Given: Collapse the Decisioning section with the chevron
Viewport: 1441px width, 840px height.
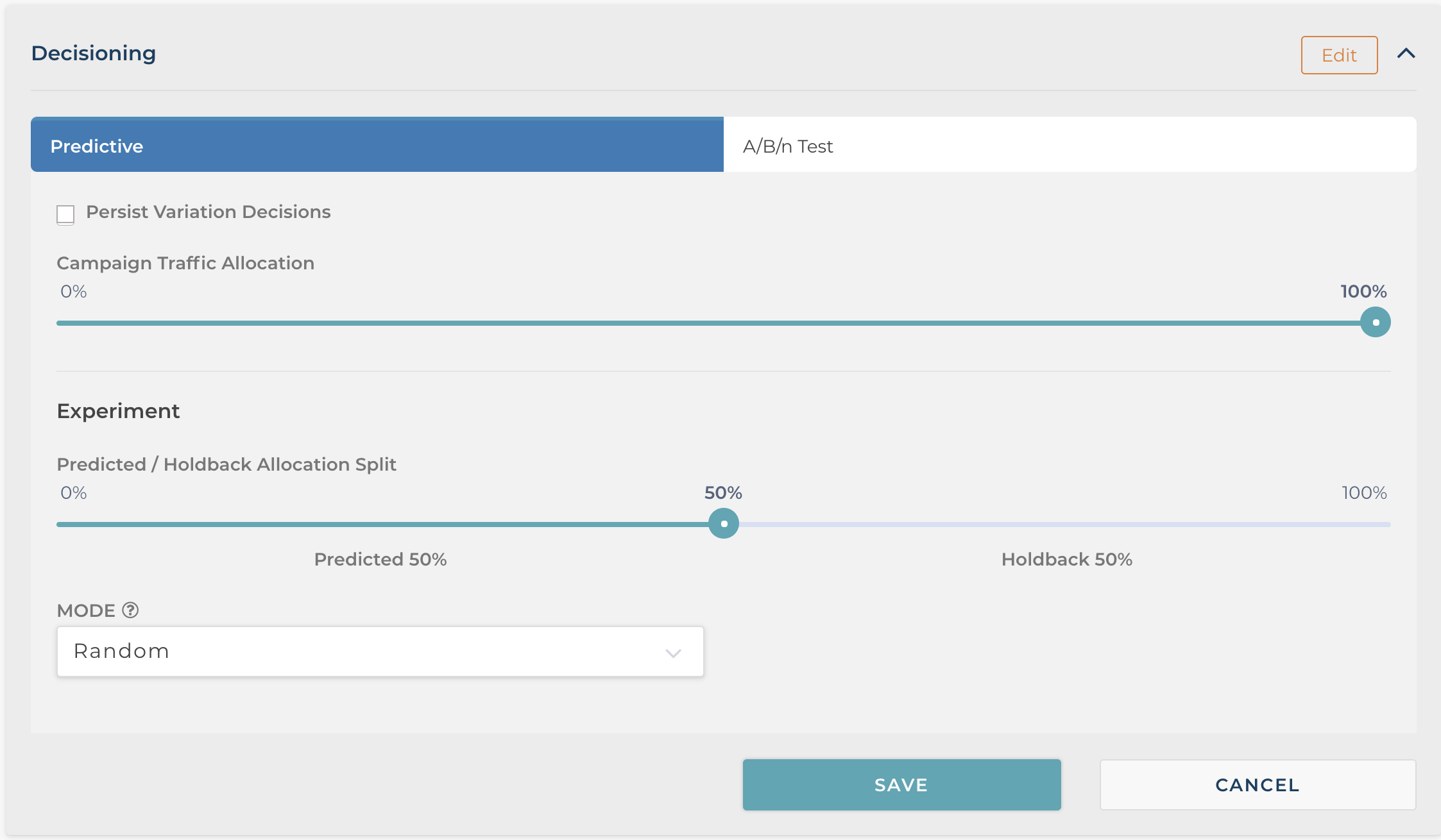Looking at the screenshot, I should click(1406, 54).
